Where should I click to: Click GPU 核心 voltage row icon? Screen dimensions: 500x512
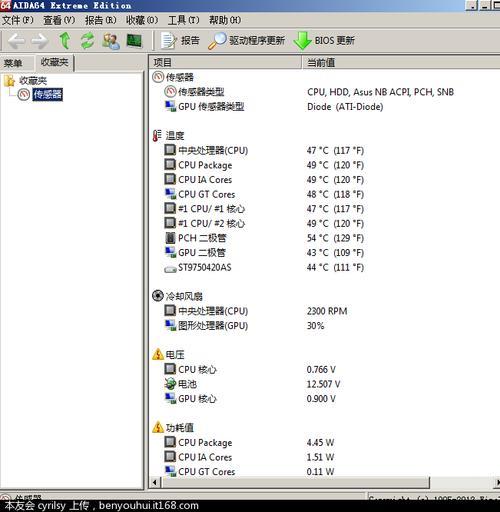coord(170,398)
